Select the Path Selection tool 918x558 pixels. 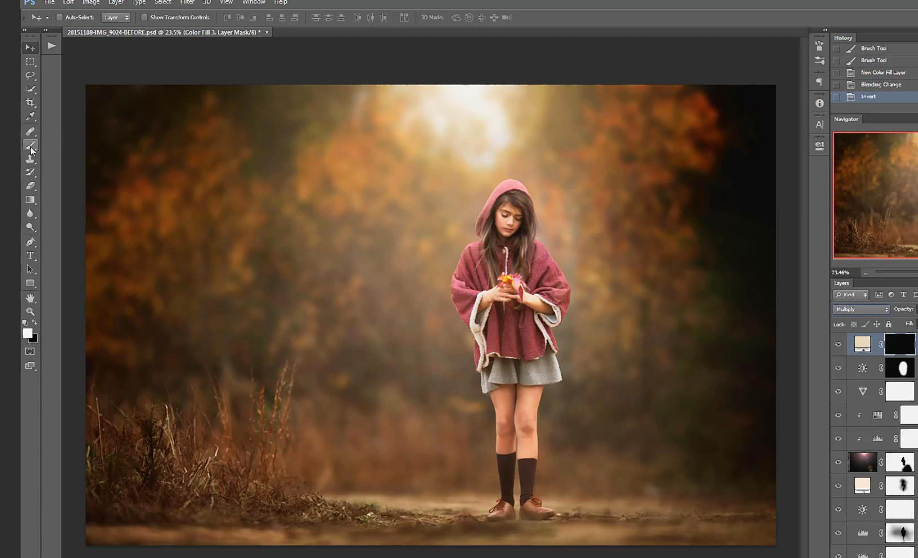[x=30, y=269]
